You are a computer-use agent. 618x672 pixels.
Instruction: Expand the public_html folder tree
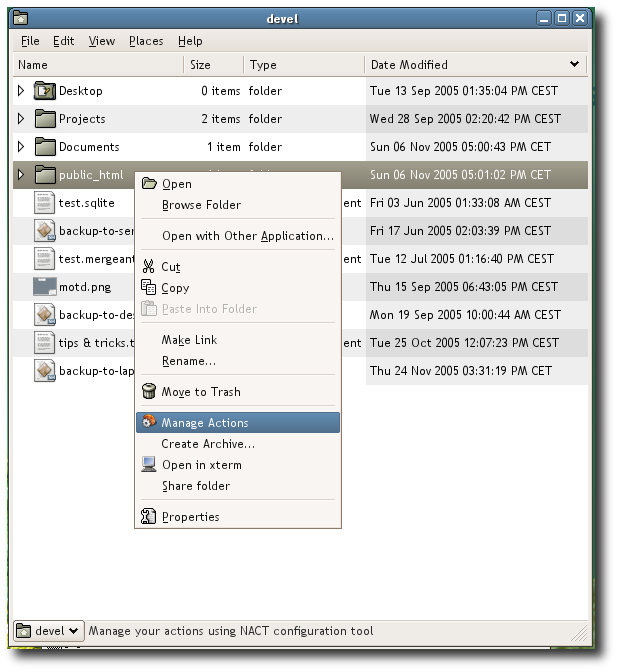pyautogui.click(x=21, y=174)
